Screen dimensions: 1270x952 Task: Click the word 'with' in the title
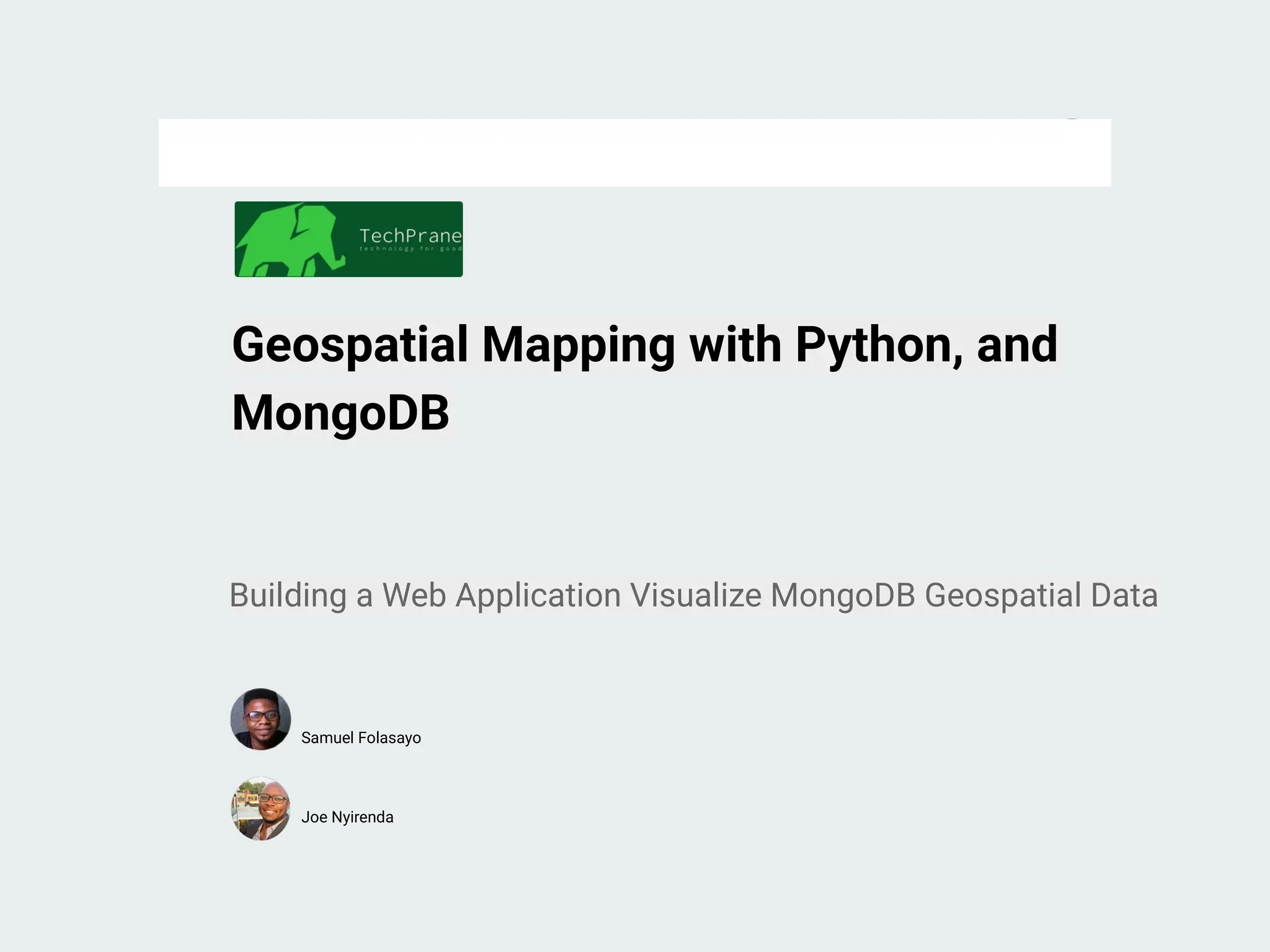735,345
